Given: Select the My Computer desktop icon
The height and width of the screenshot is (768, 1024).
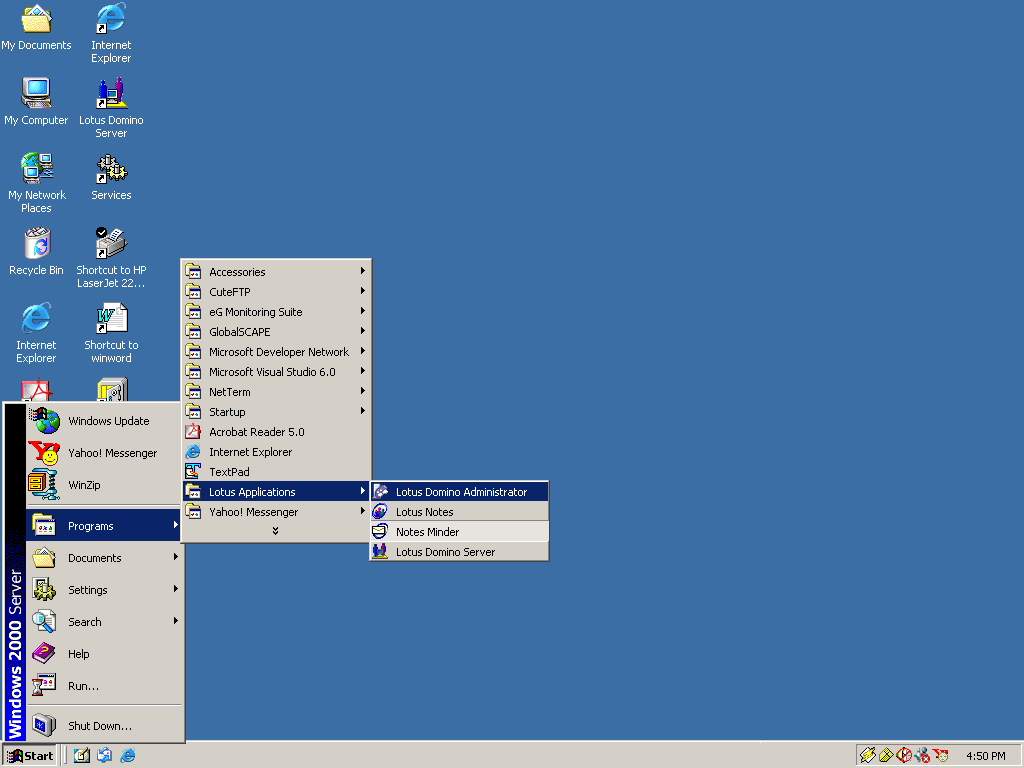Looking at the screenshot, I should [x=37, y=103].
